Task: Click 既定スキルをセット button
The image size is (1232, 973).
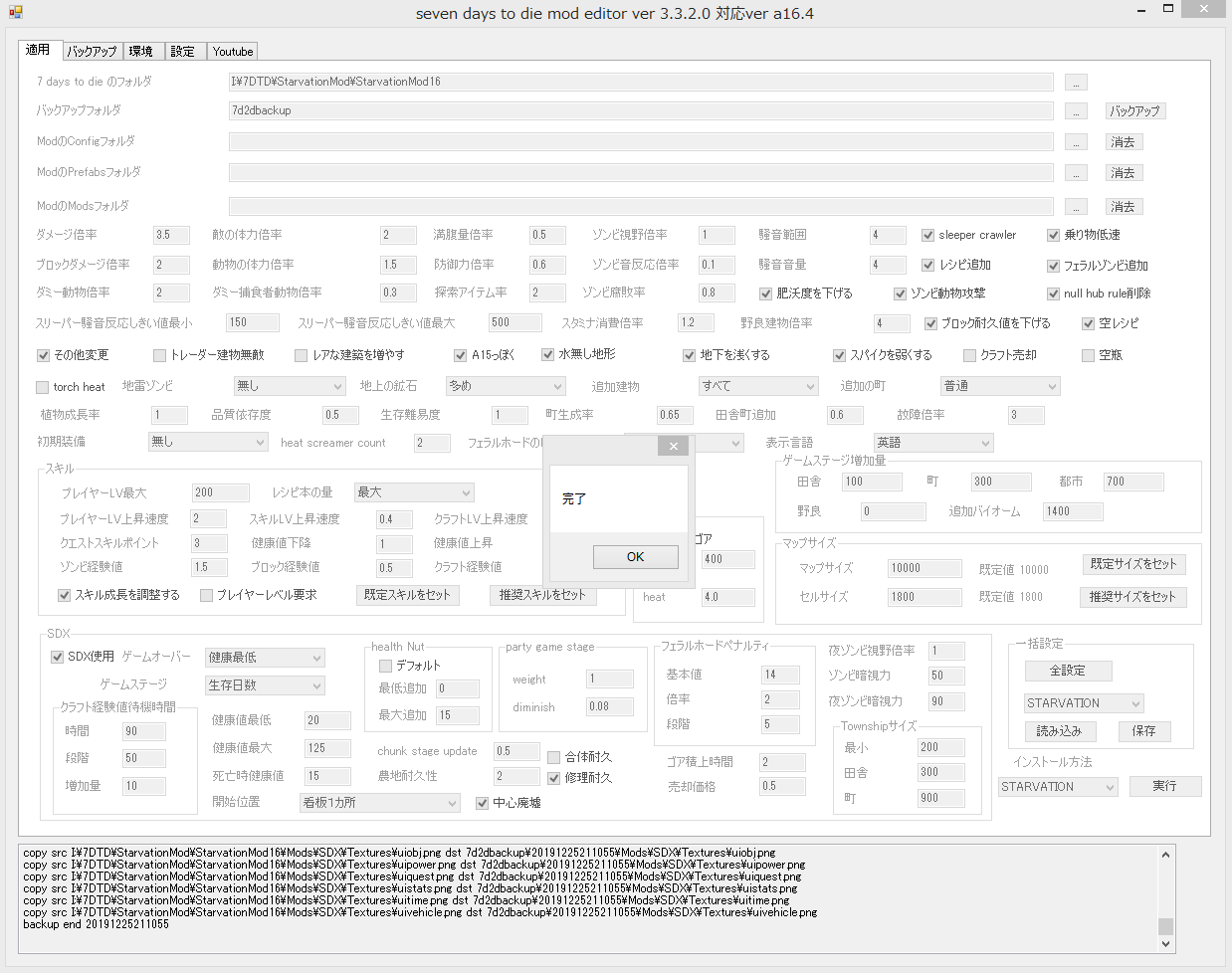Action: pos(407,595)
